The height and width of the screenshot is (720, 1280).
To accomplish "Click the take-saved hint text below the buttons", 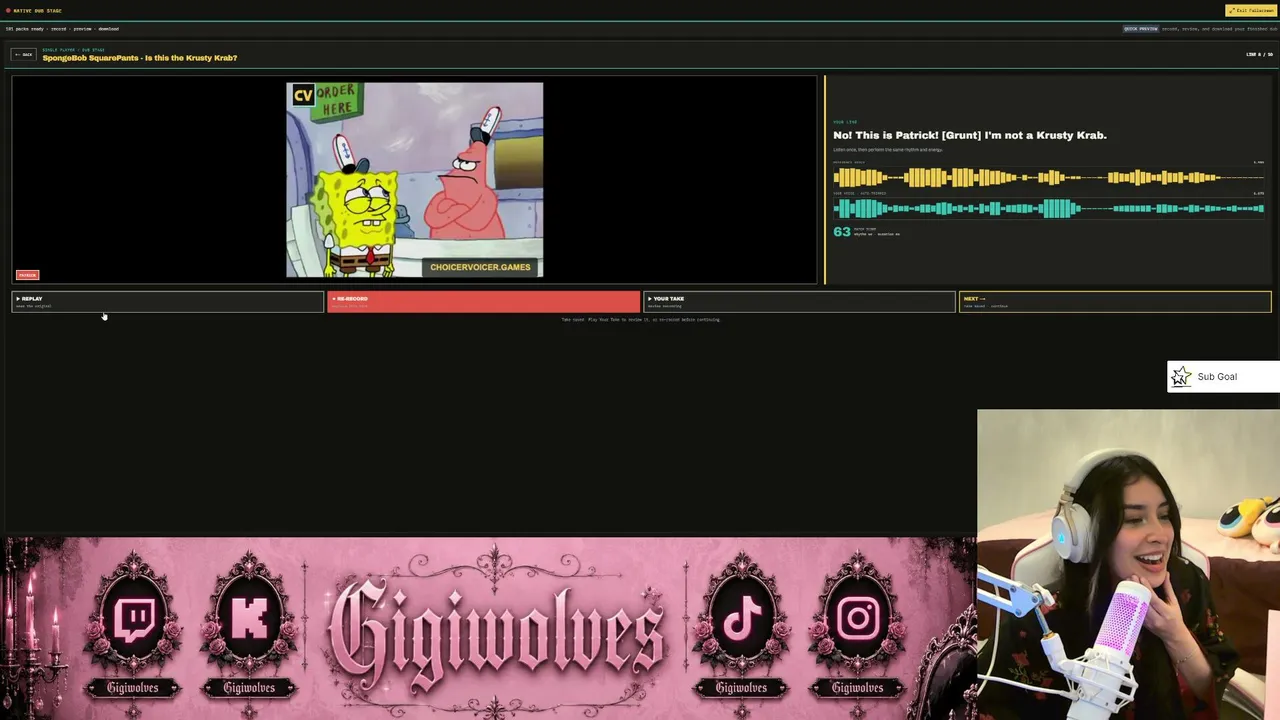I will (640, 320).
